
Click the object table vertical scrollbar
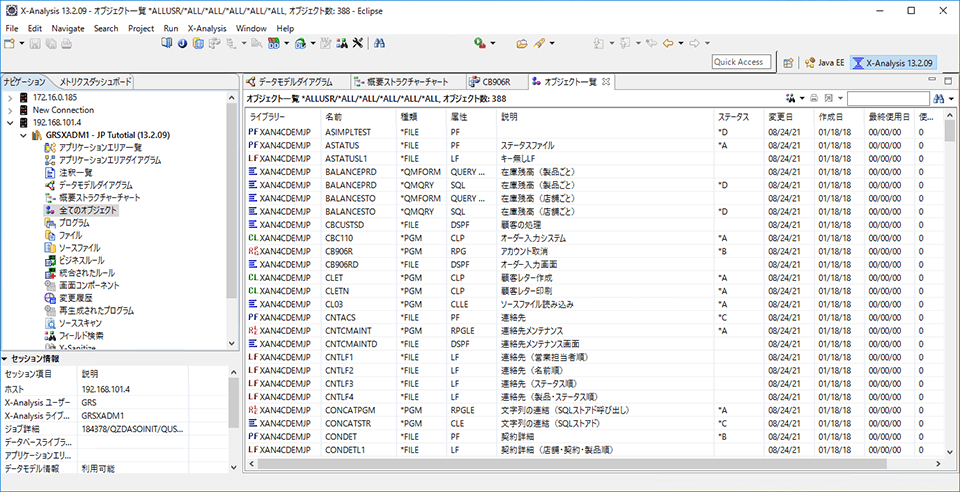[950, 283]
